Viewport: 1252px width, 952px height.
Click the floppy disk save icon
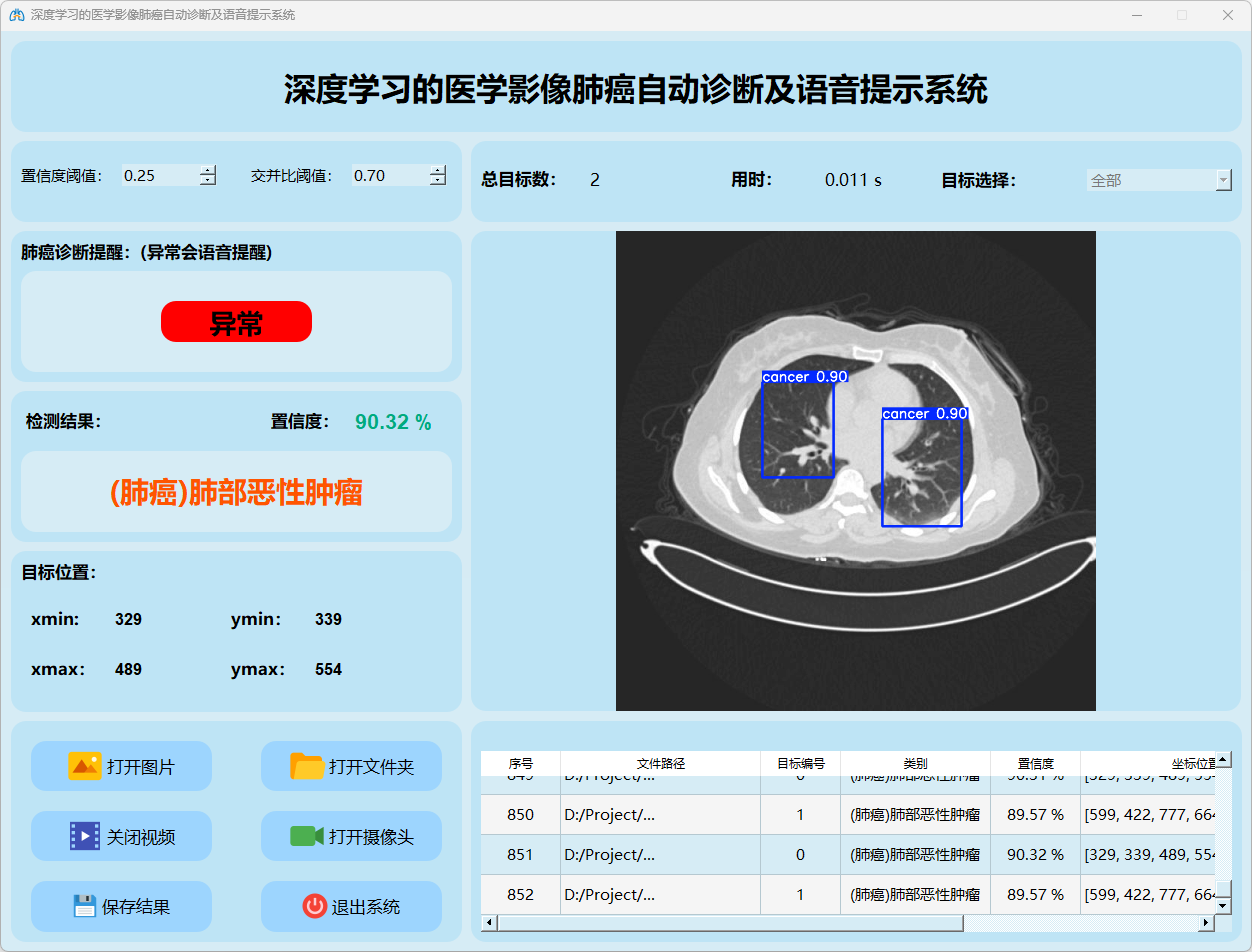(85, 906)
